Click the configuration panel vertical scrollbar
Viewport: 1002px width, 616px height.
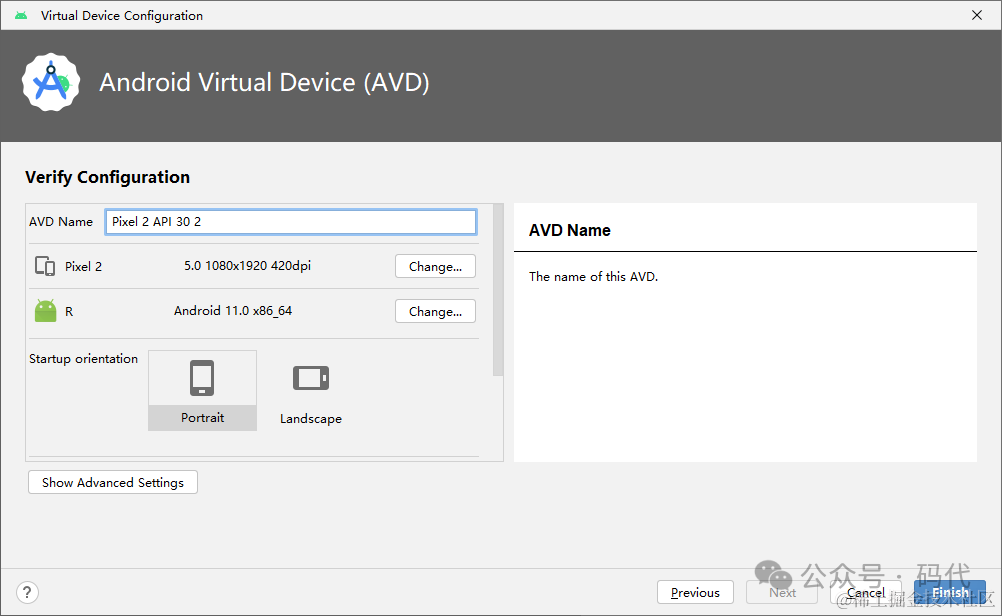pos(498,290)
